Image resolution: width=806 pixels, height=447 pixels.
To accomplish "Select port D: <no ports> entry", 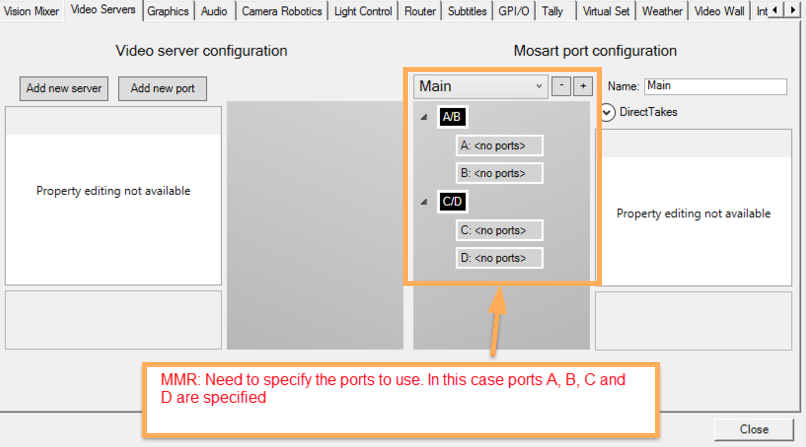I will (x=499, y=258).
